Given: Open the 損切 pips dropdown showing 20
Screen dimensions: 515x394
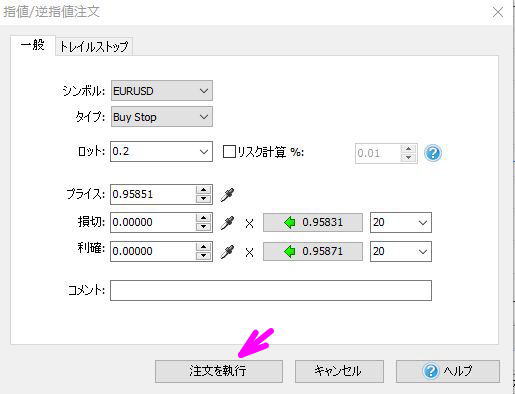Looking at the screenshot, I should (x=401, y=222).
